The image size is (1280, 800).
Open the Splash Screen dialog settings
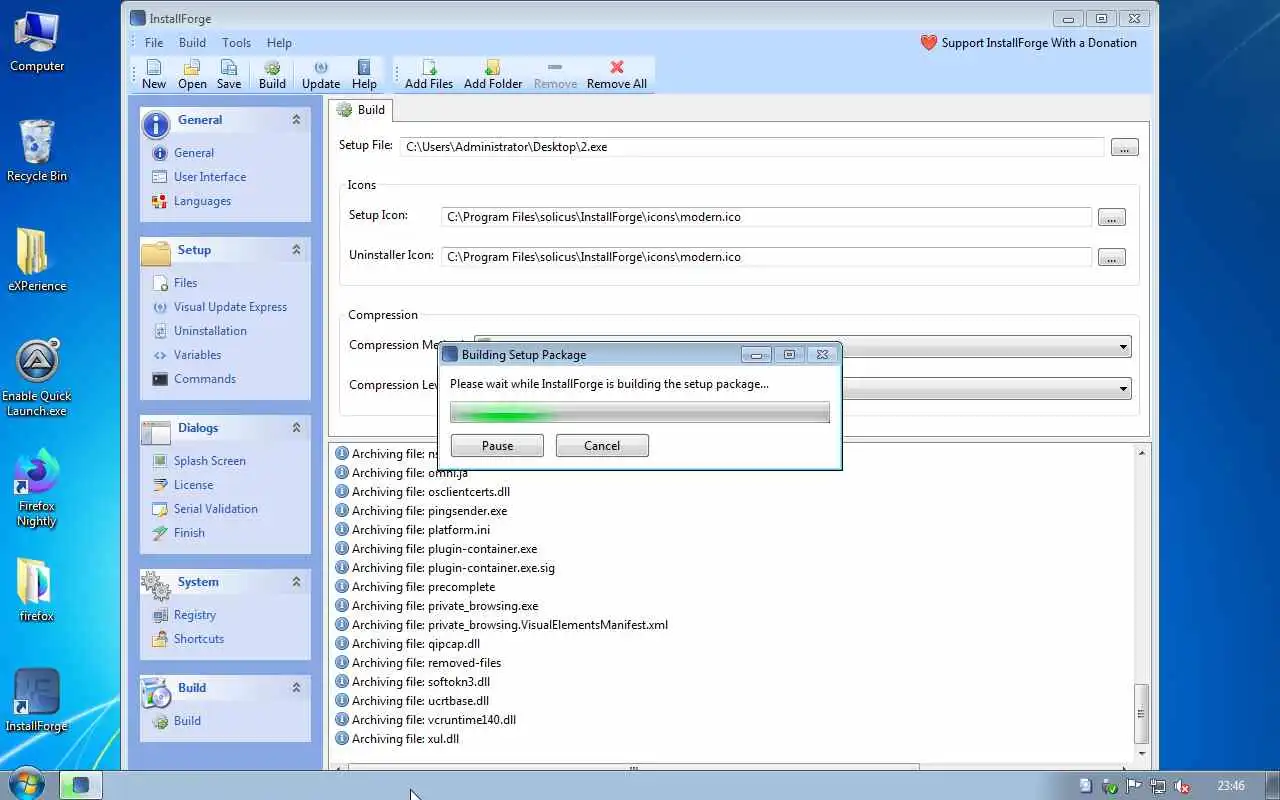pyautogui.click(x=210, y=461)
